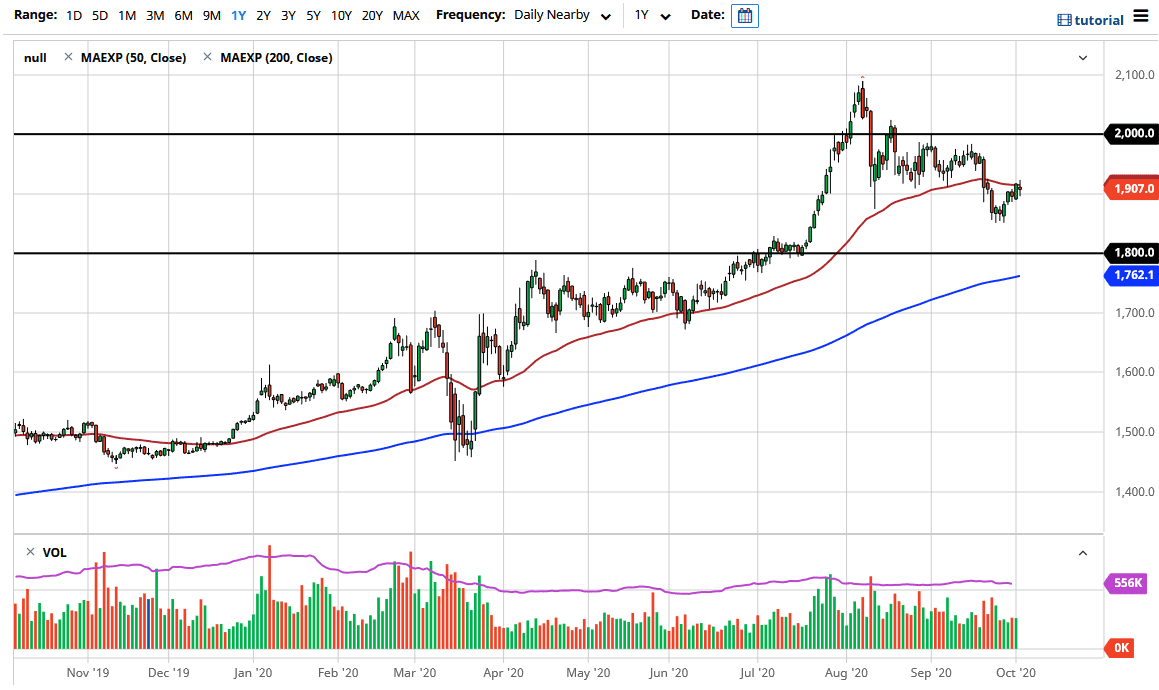This screenshot has height=690, width=1159.
Task: Click the Apr '20 time axis label
Action: (x=503, y=672)
